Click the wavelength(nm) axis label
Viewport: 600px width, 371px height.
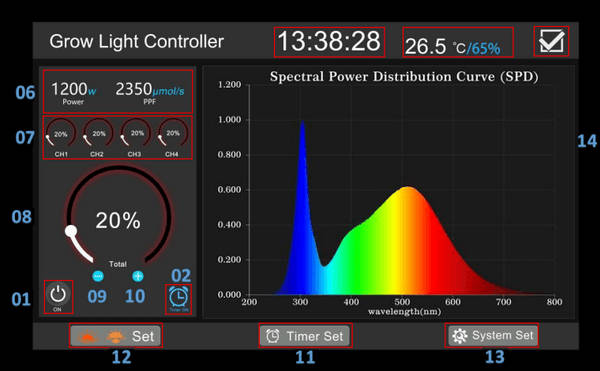click(404, 312)
